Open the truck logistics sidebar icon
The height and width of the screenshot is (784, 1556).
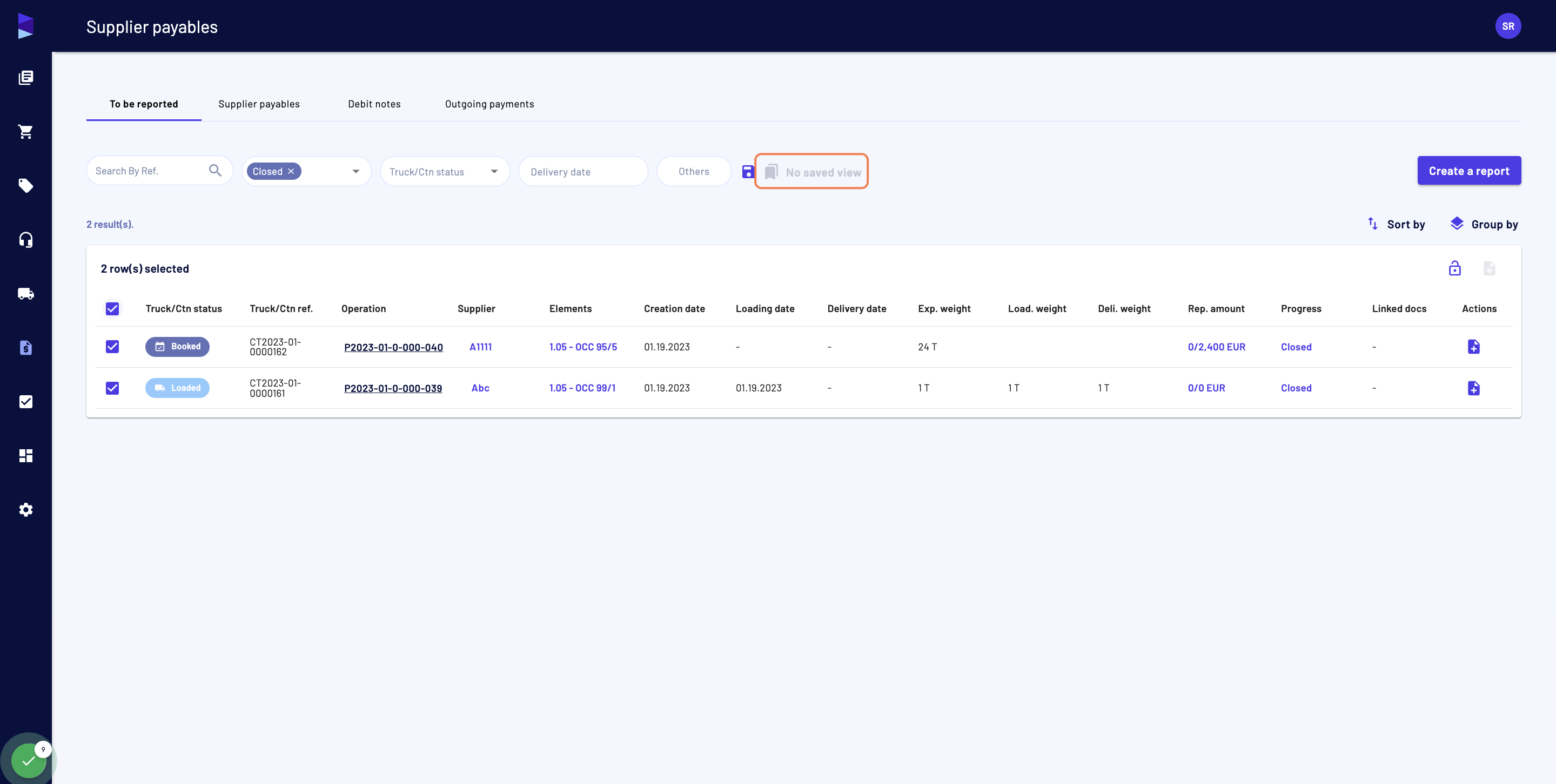[25, 293]
